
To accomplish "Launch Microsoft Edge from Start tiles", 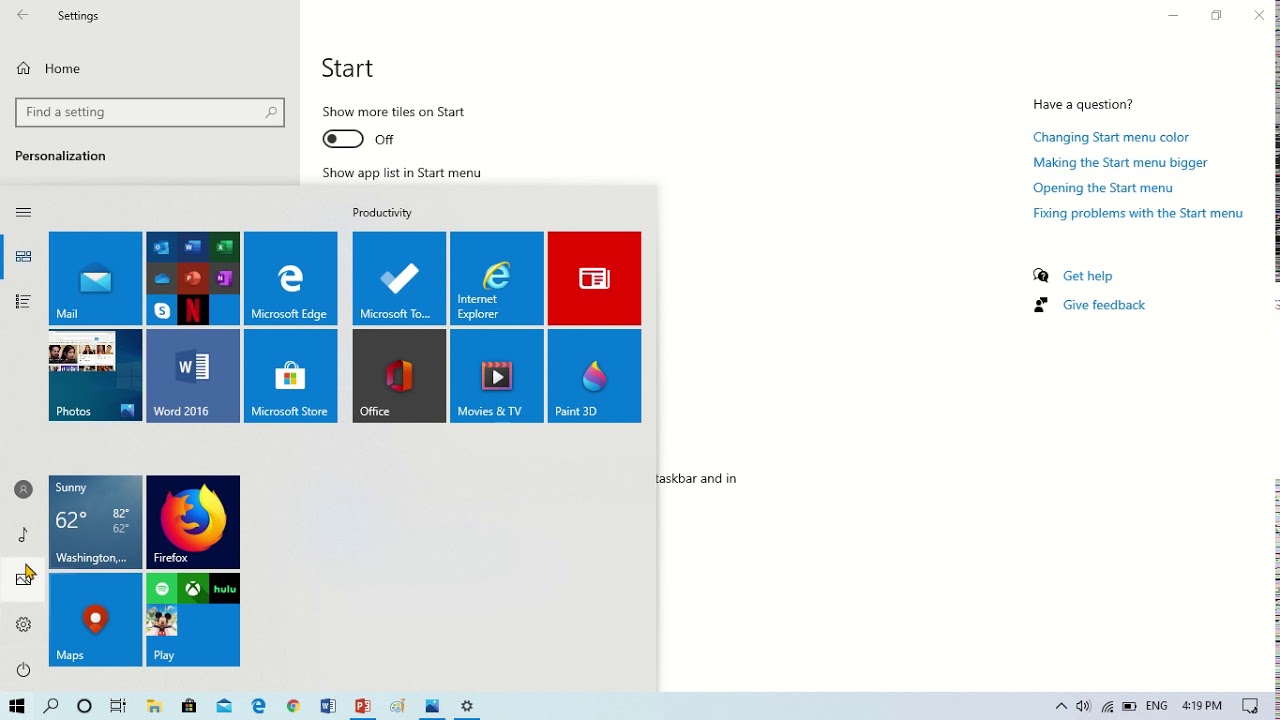I will 290,278.
